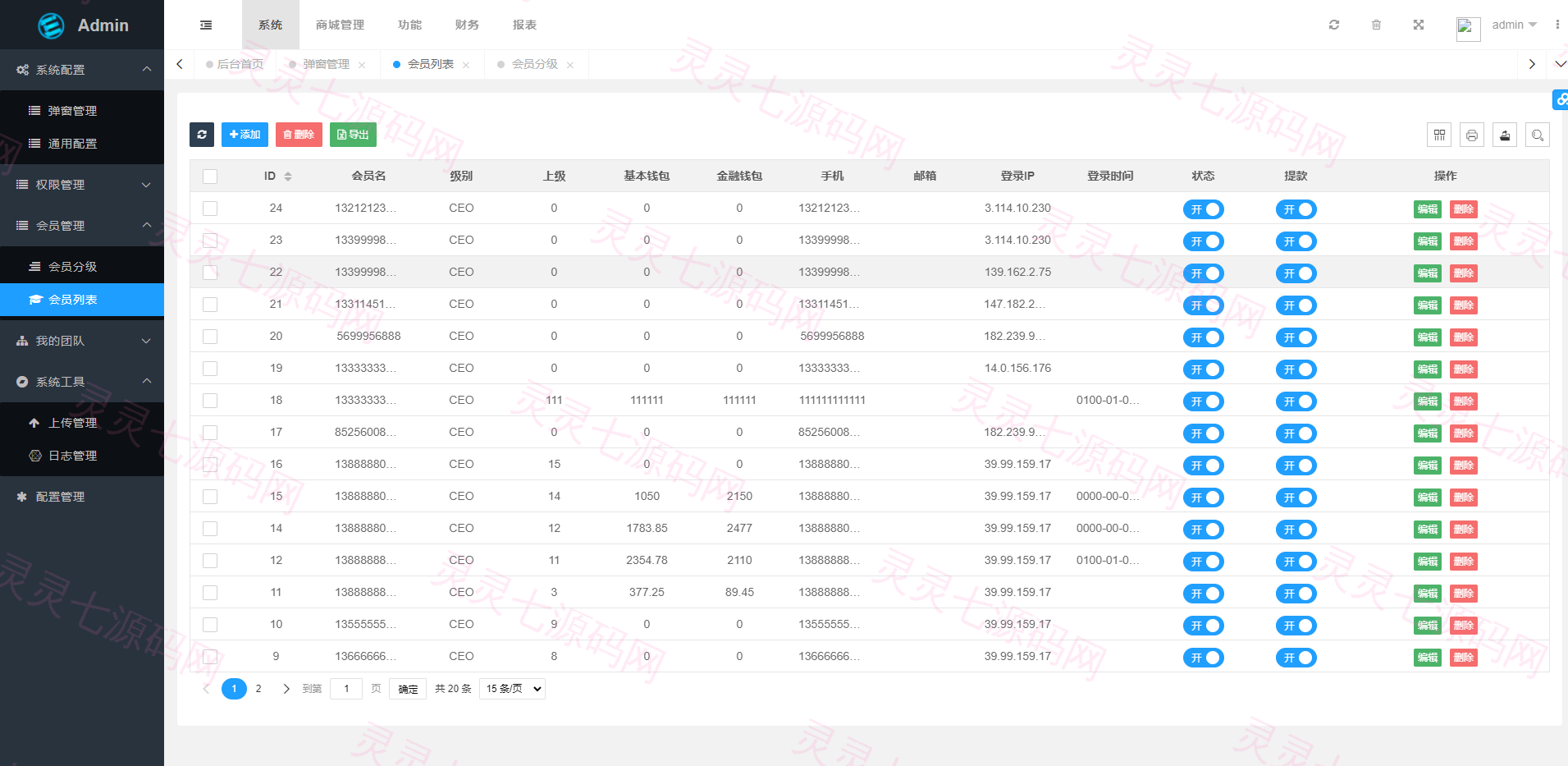Switch to the 弹窗管理 tab
1568x766 pixels.
click(326, 64)
